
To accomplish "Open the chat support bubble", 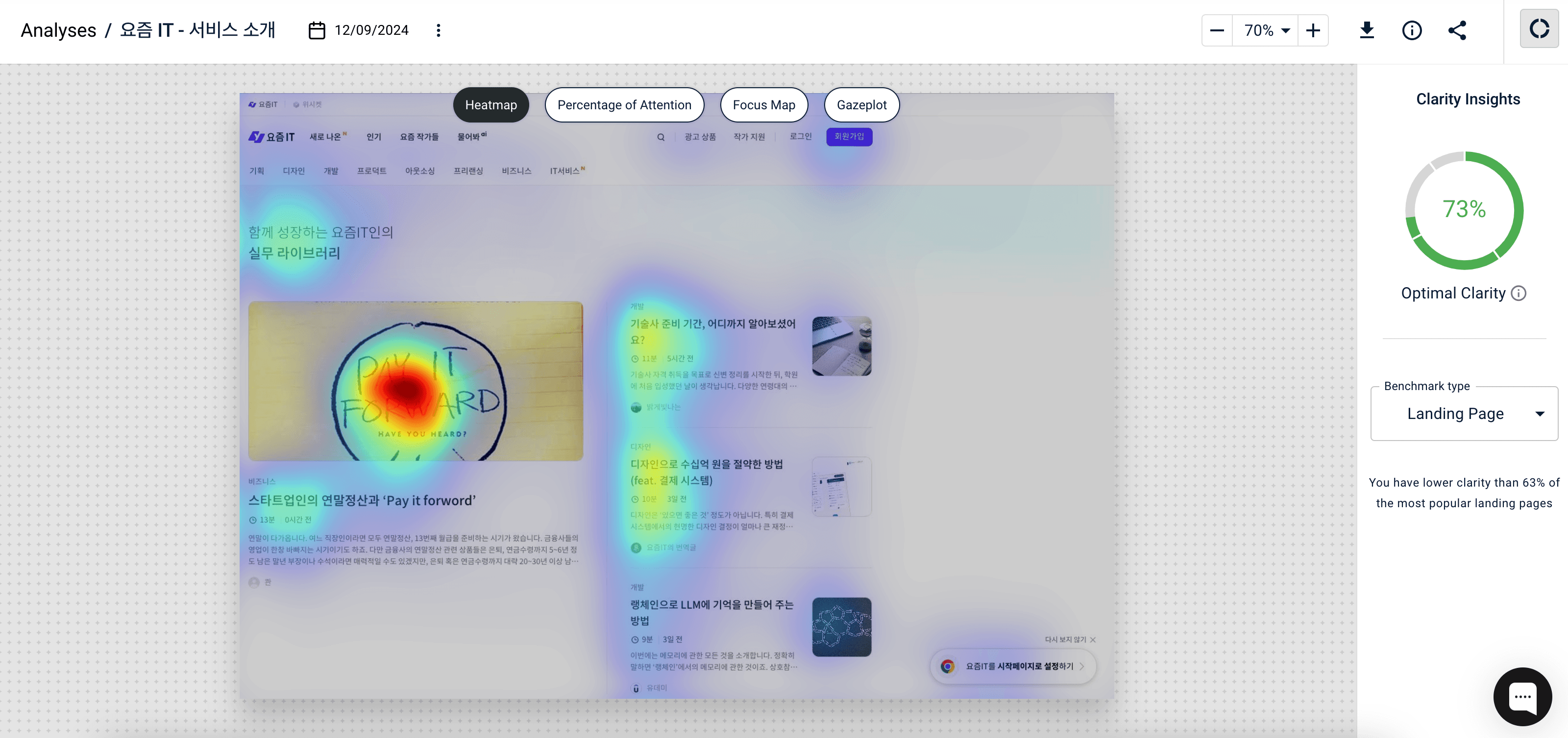I will (1522, 697).
